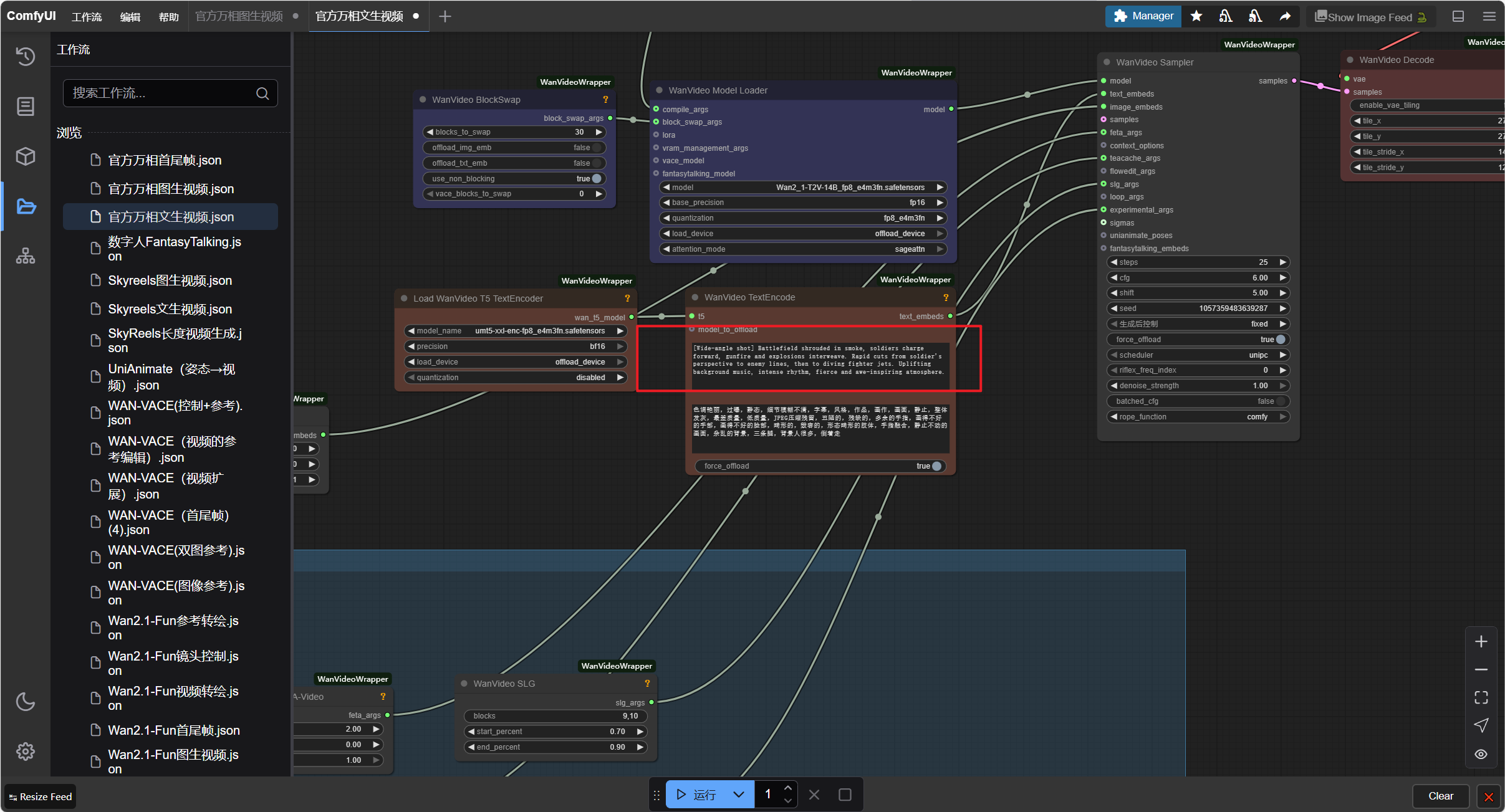
Task: Change attention_mode sageattn selector
Action: (x=803, y=249)
